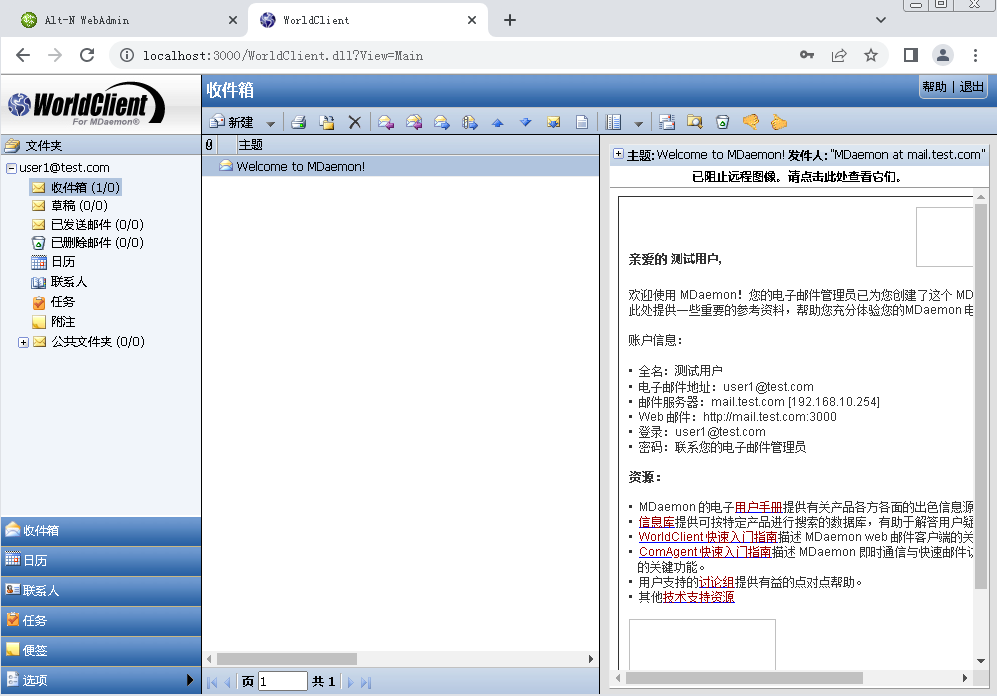Viewport: 997px width, 696px height.
Task: Open the 用户手册 link
Action: pyautogui.click(x=759, y=507)
